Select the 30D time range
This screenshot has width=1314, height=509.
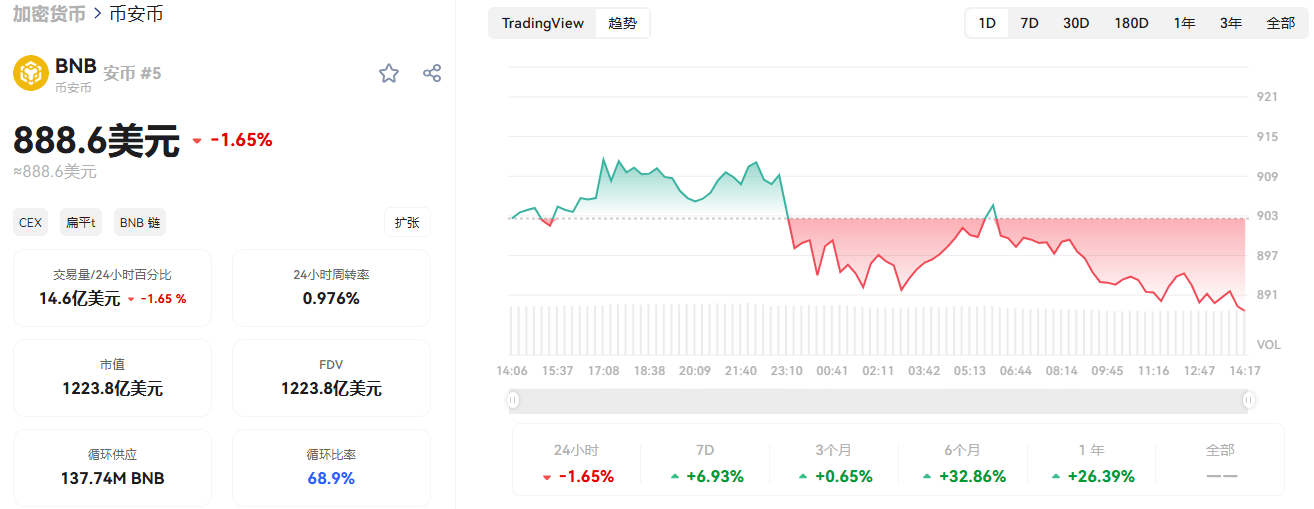coord(1076,23)
